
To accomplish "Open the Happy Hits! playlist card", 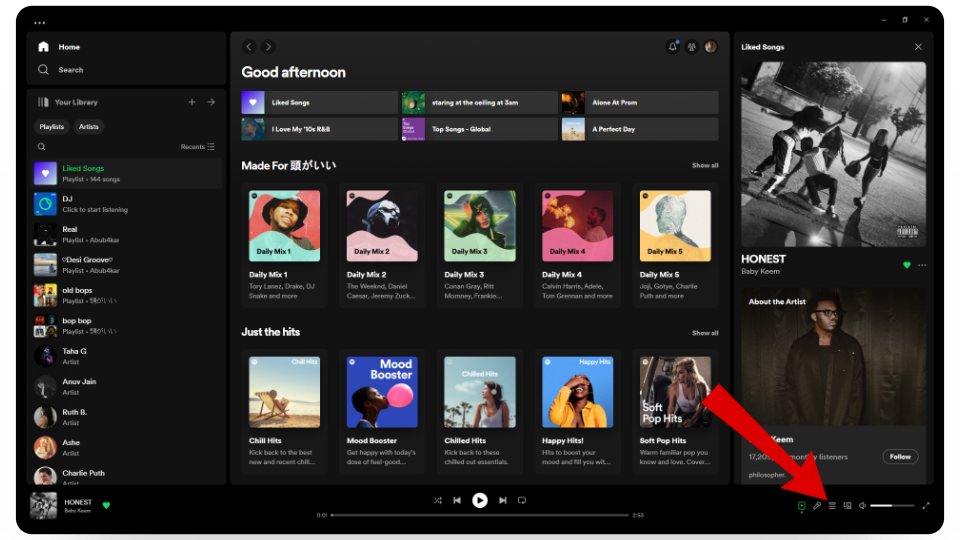I will coord(577,411).
